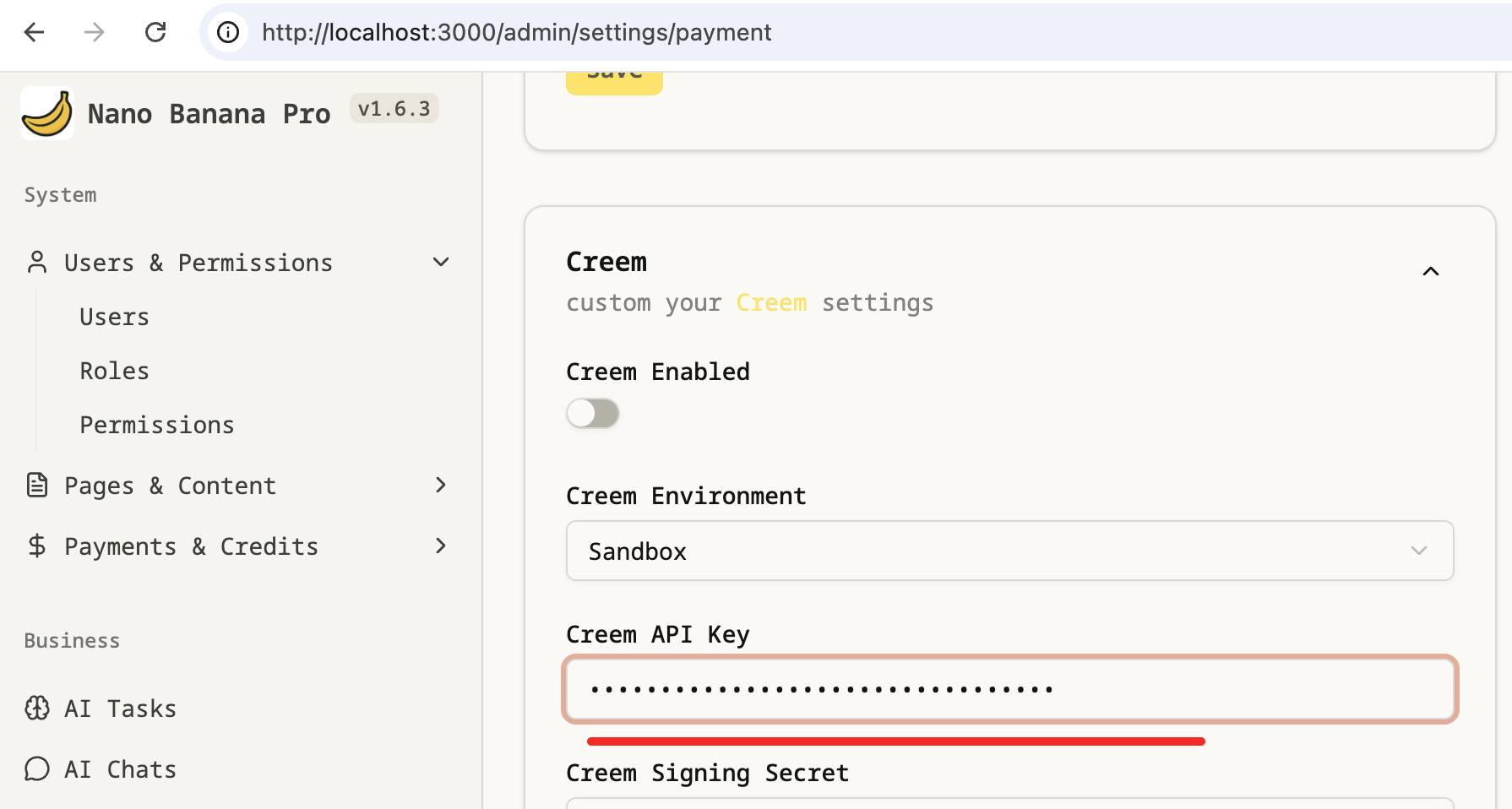
Task: Collapse the Users & Permissions submenu
Action: [x=440, y=263]
